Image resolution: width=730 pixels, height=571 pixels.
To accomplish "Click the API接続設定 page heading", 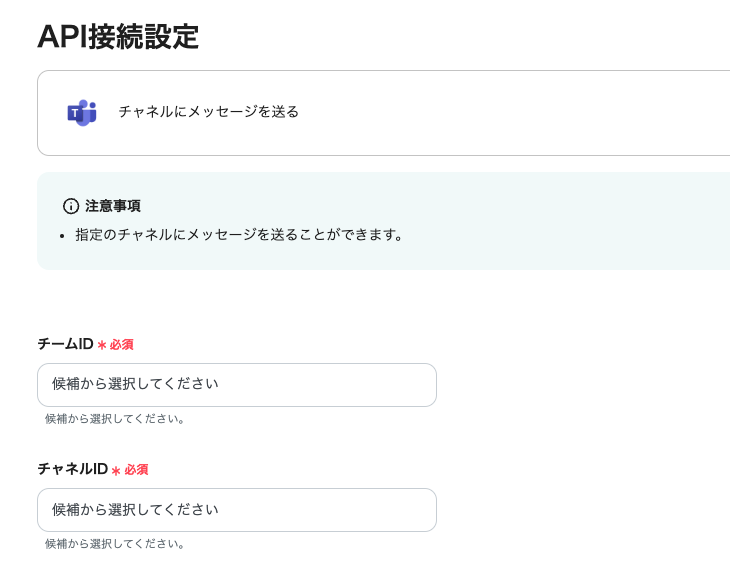I will click(x=118, y=37).
